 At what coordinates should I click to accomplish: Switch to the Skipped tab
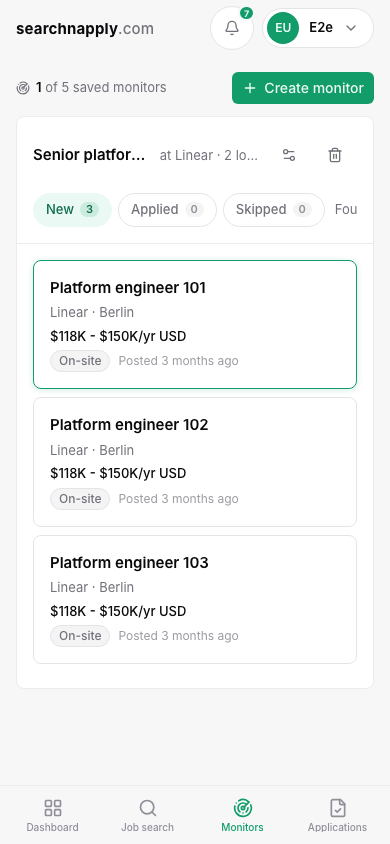coord(274,209)
